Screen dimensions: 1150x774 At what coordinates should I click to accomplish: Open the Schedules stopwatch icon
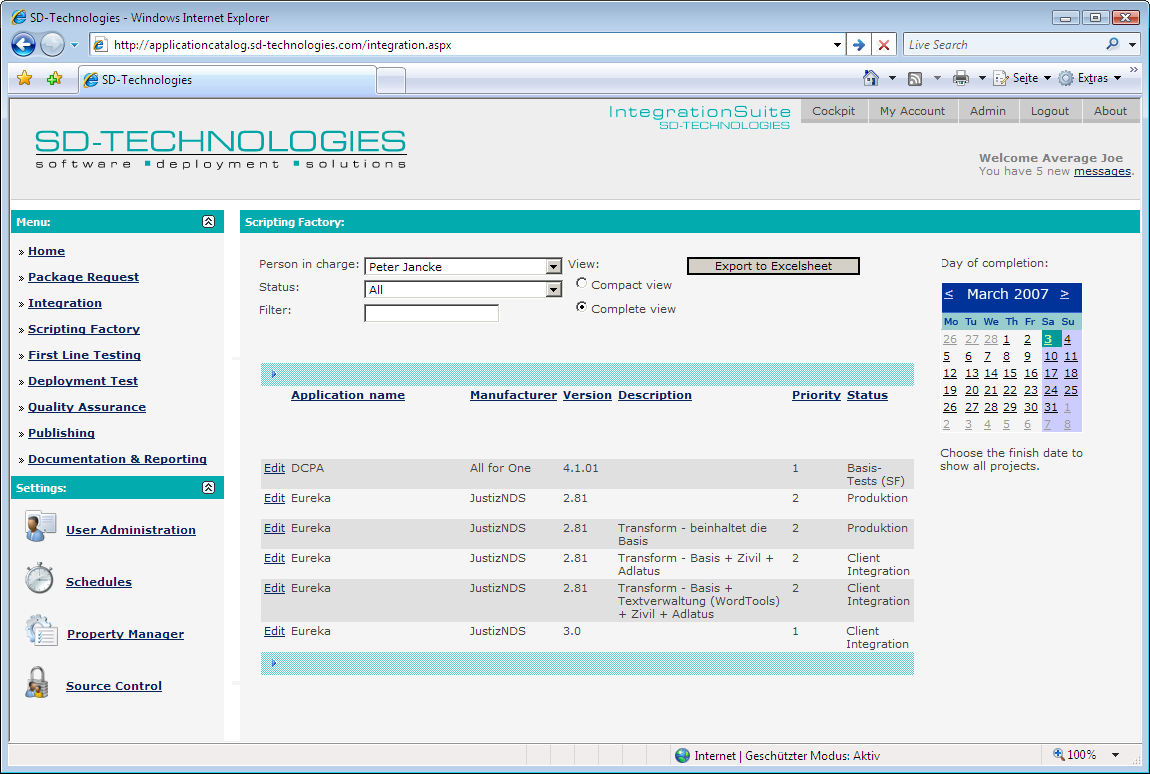pos(40,579)
